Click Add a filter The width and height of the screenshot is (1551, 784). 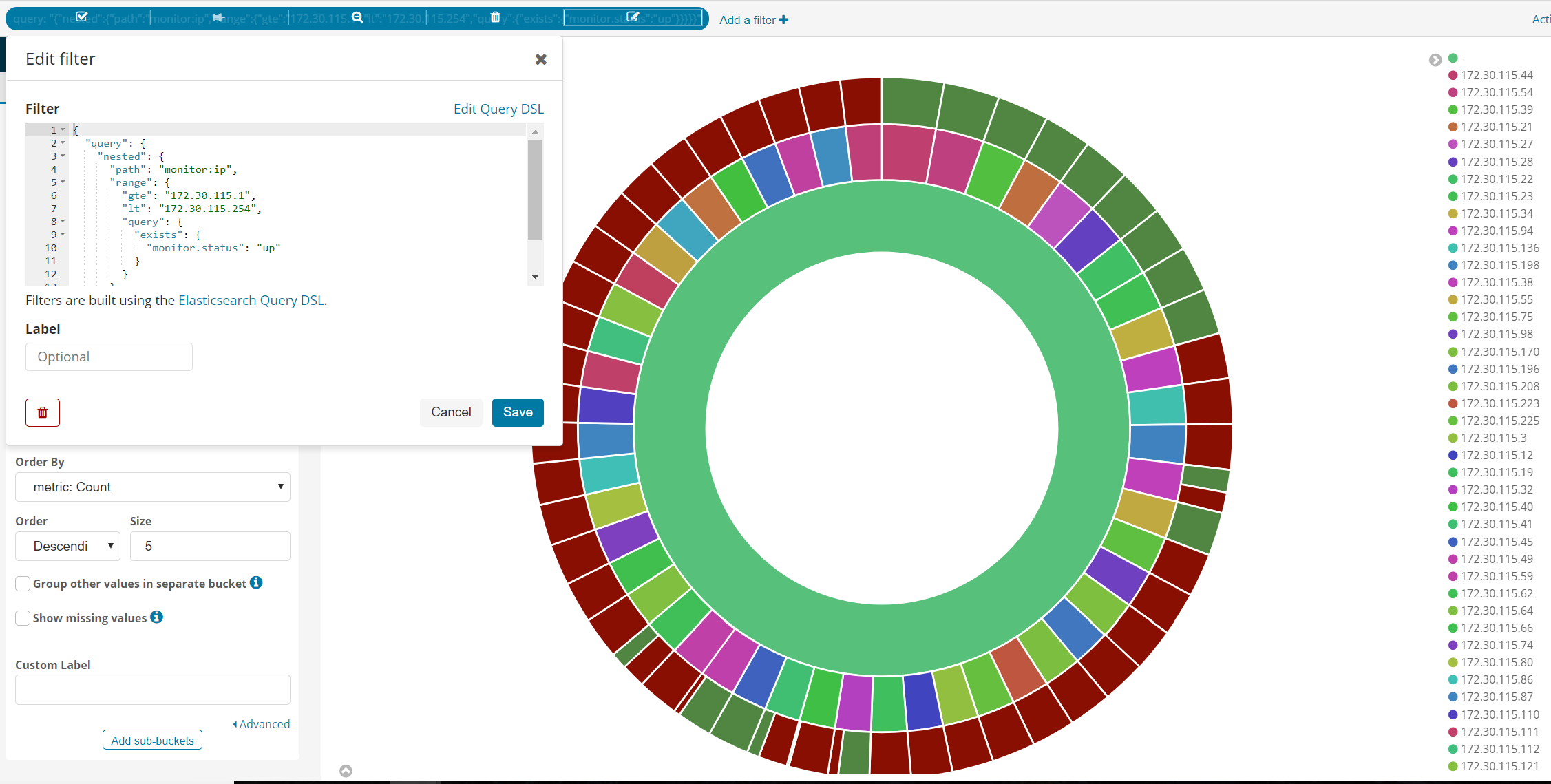(753, 20)
